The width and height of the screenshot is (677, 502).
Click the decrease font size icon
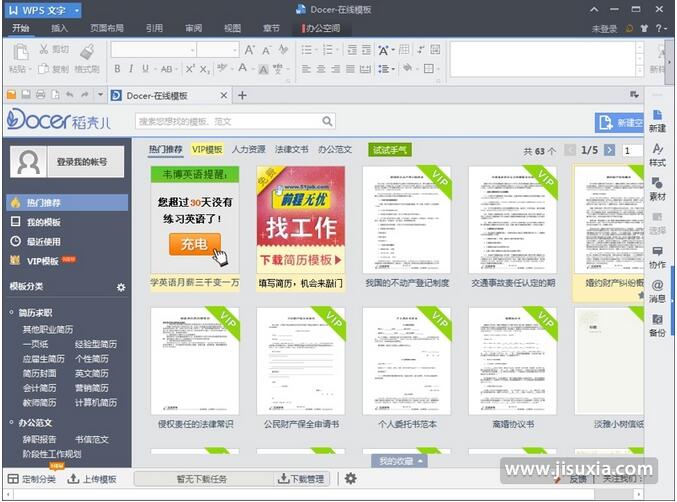[x=267, y=50]
